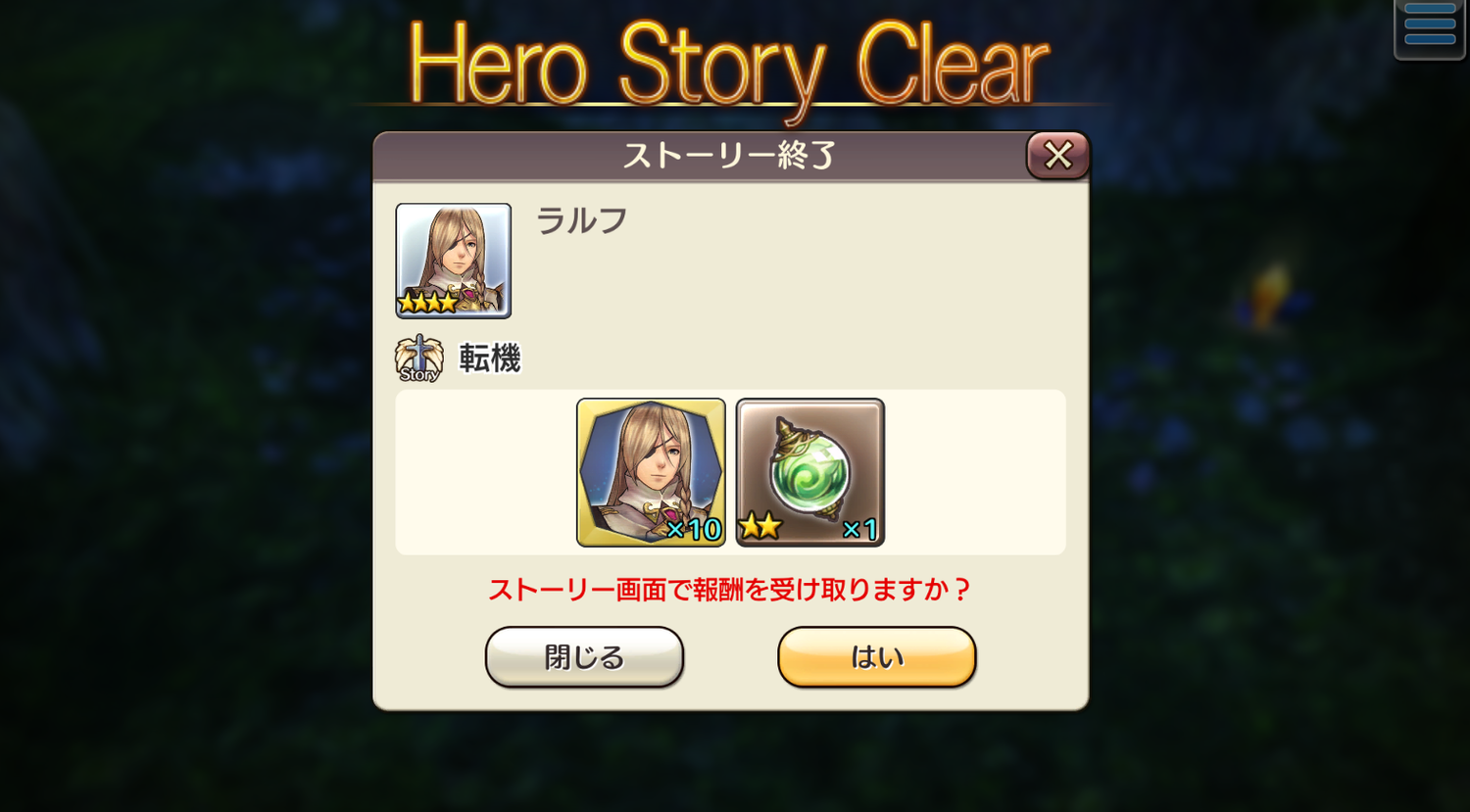1470x812 pixels.
Task: Click the ラルフ name label
Action: [582, 221]
